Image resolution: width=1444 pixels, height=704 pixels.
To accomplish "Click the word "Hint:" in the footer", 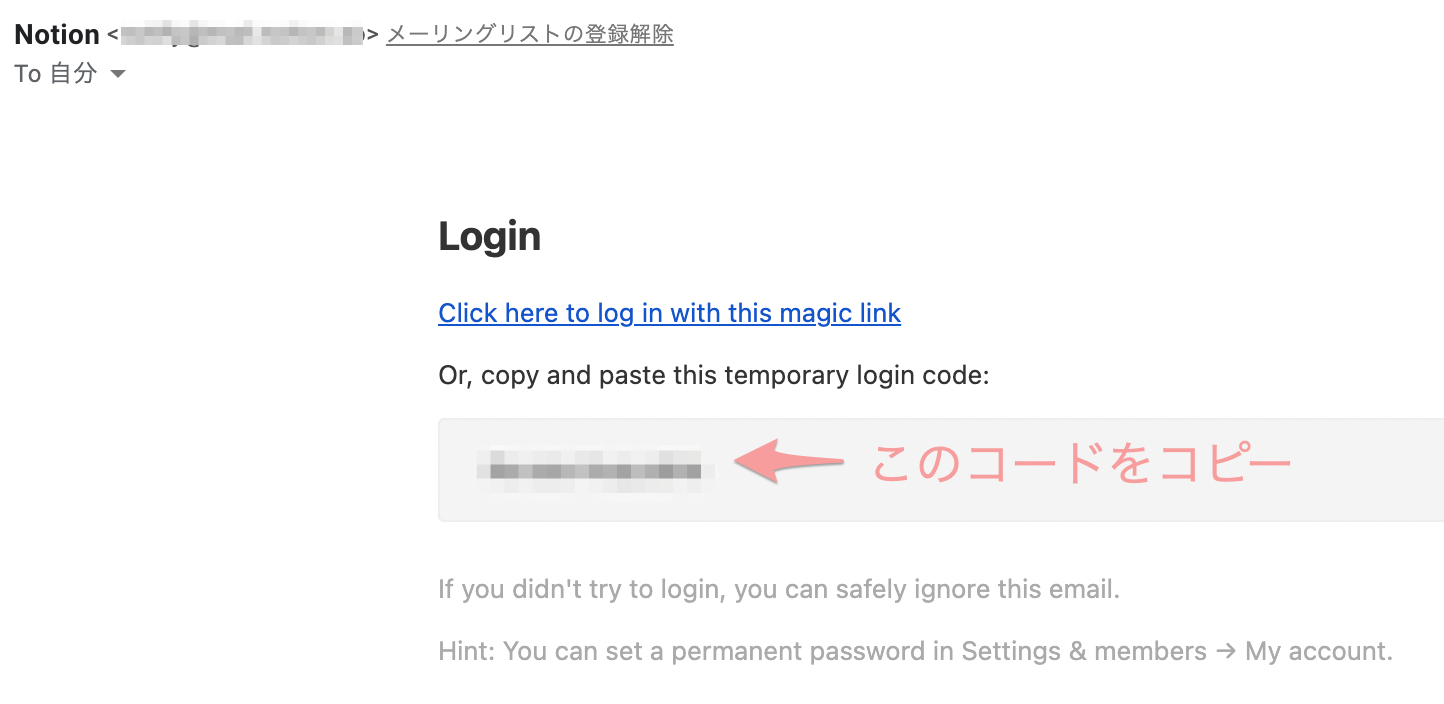I will click(466, 652).
